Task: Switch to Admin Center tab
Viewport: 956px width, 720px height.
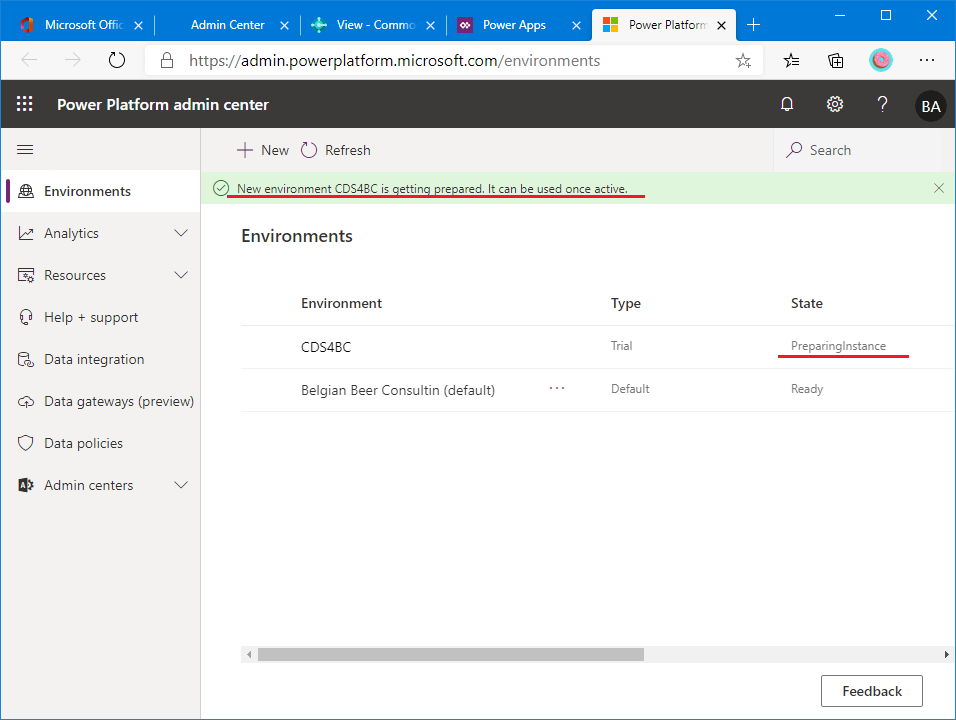Action: click(x=227, y=25)
